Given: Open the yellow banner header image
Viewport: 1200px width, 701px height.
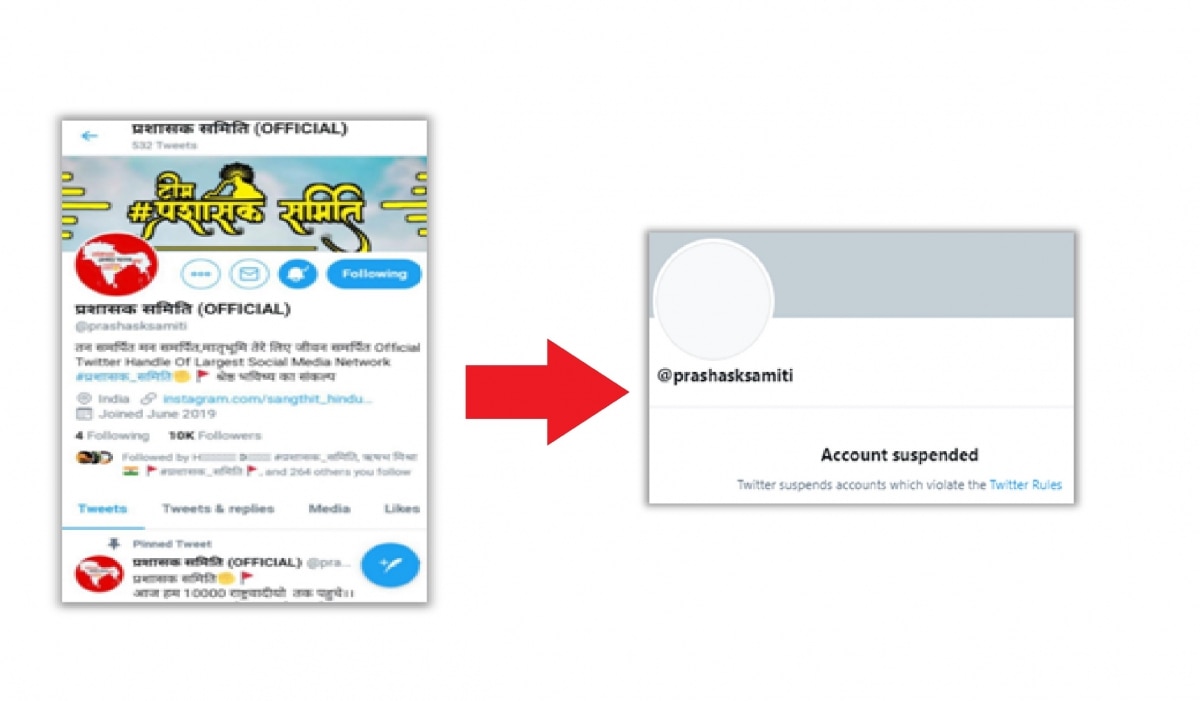Looking at the screenshot, I should [x=245, y=203].
